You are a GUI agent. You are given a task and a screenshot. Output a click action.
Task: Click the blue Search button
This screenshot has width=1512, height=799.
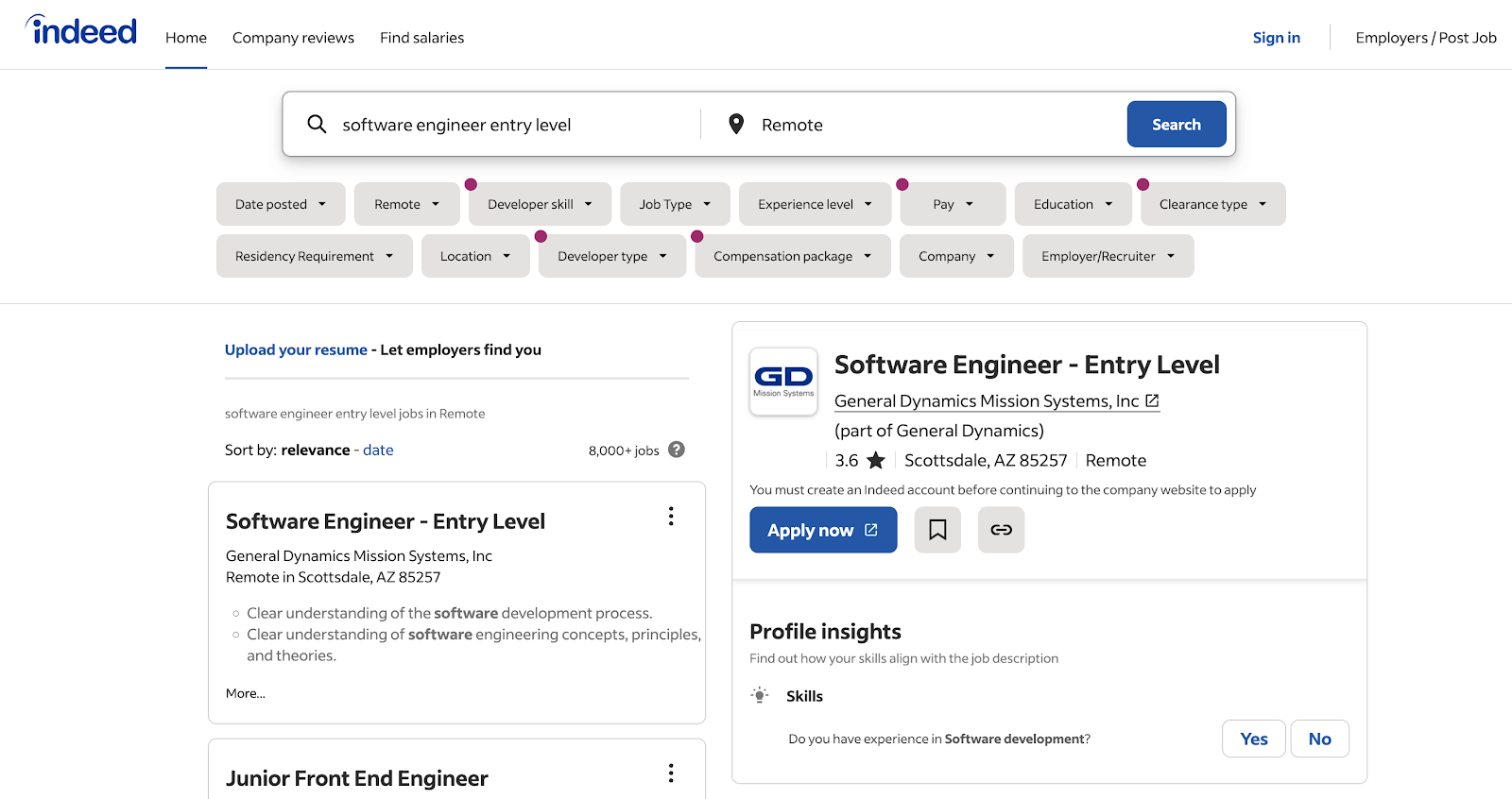coord(1177,125)
